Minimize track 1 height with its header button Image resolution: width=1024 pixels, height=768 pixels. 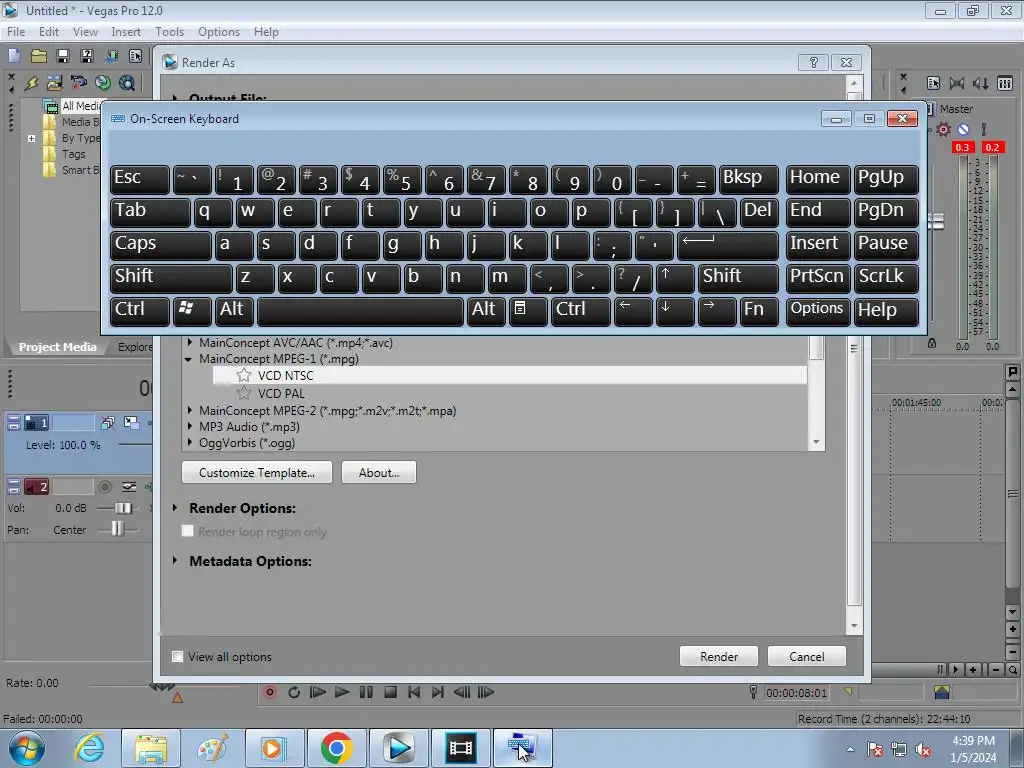tap(14, 423)
